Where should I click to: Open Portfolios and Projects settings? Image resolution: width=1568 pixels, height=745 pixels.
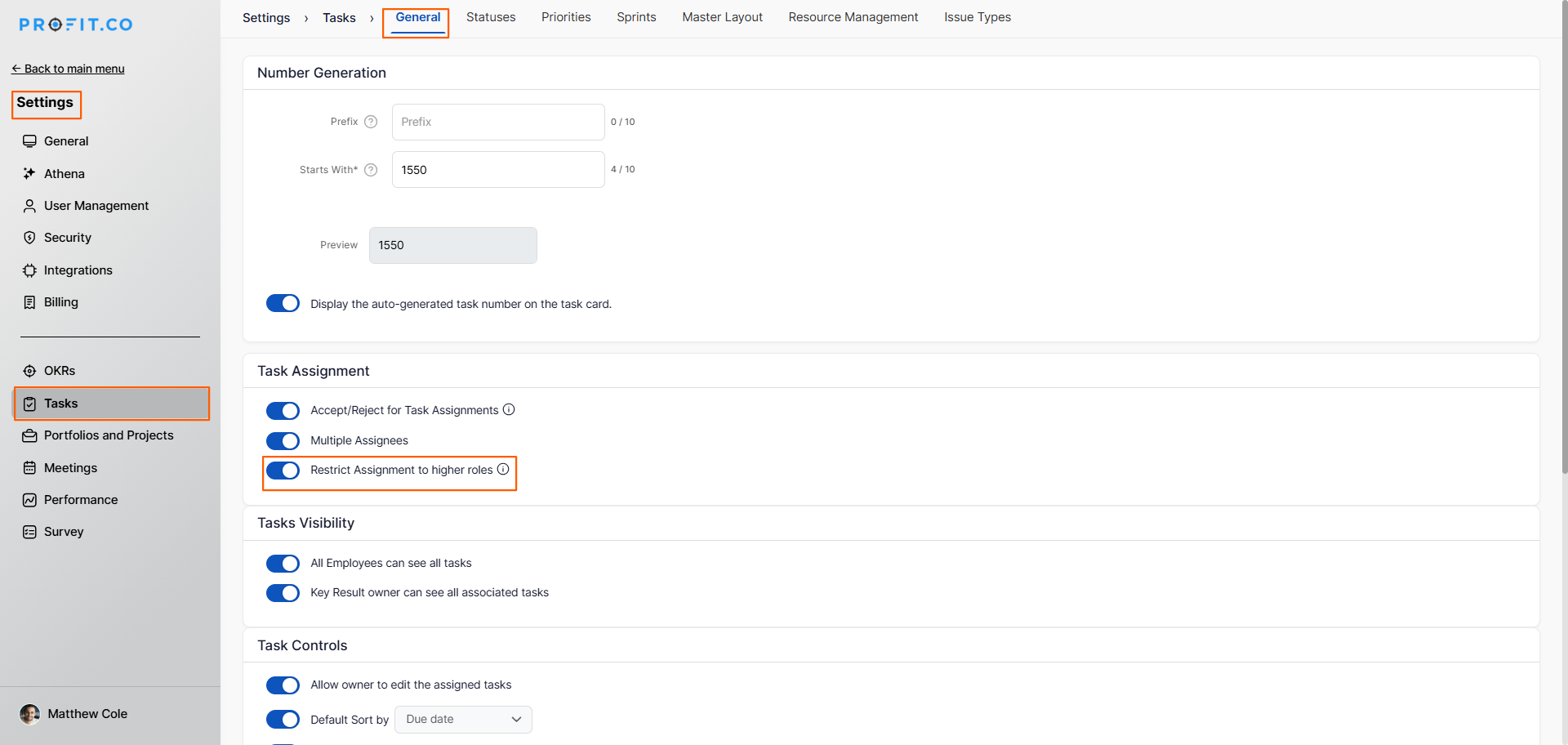click(109, 435)
